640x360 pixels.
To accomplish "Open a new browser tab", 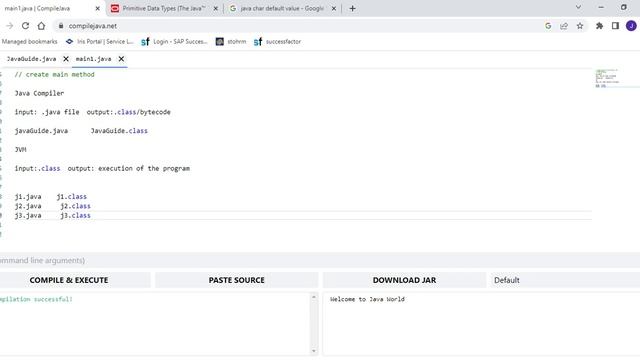I will click(352, 8).
